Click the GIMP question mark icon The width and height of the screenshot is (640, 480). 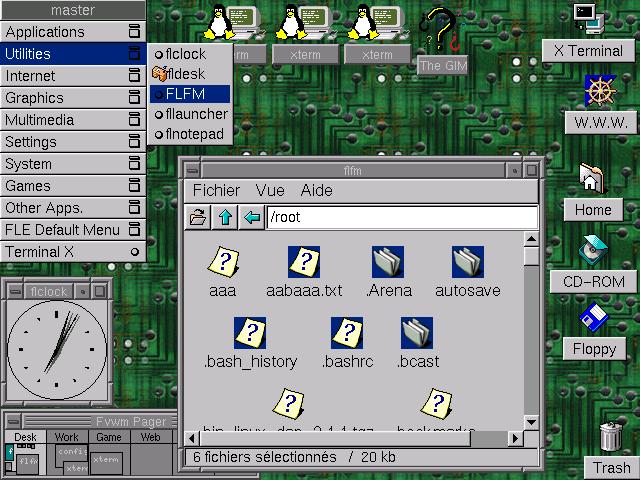tap(442, 30)
